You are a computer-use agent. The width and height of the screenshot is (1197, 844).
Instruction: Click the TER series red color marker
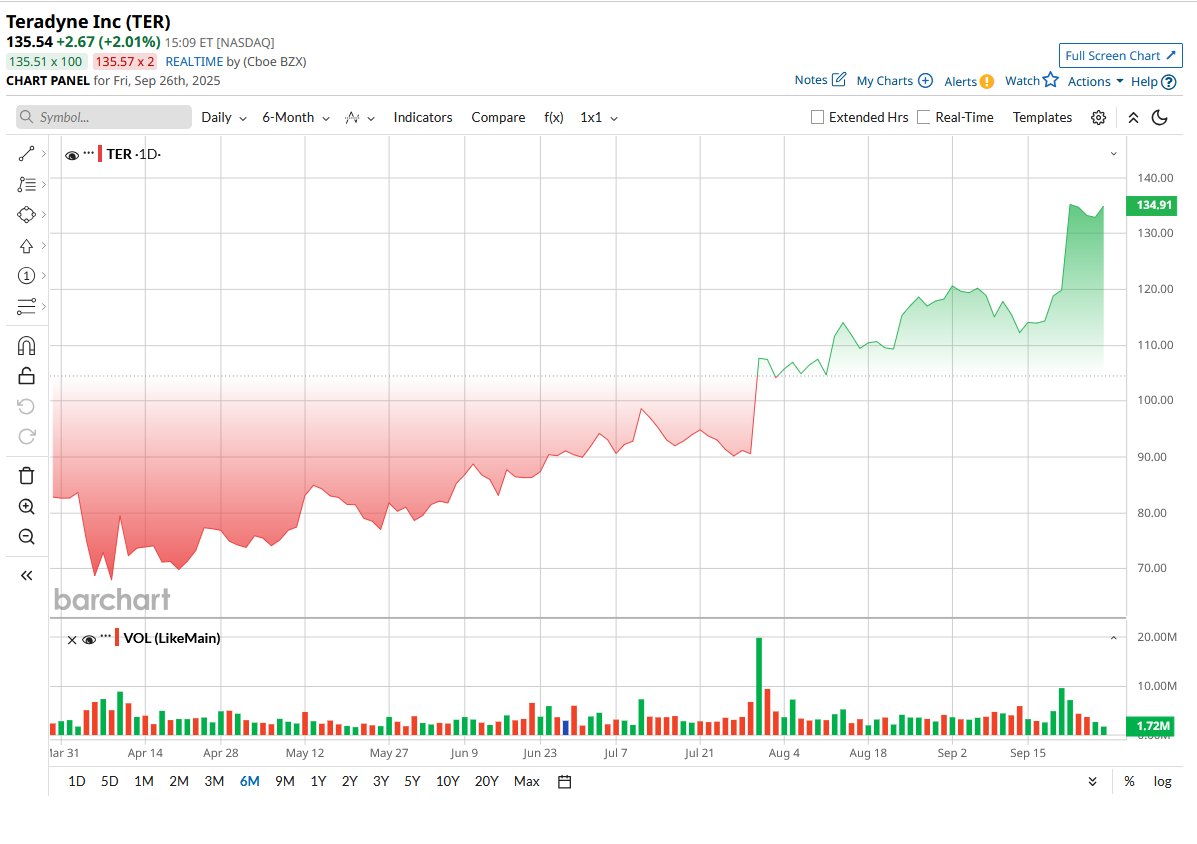click(100, 154)
